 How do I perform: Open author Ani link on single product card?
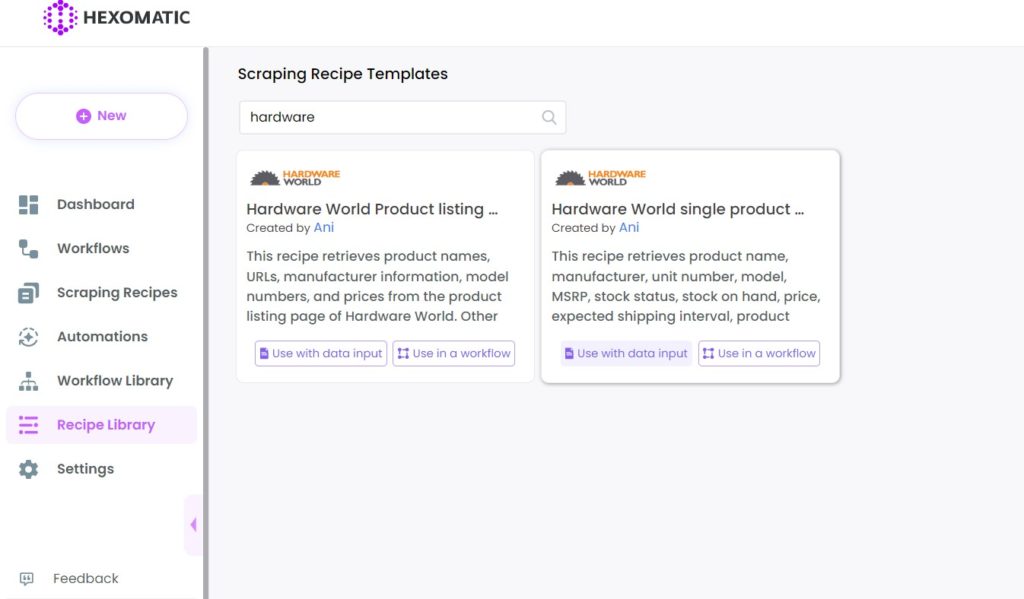629,227
